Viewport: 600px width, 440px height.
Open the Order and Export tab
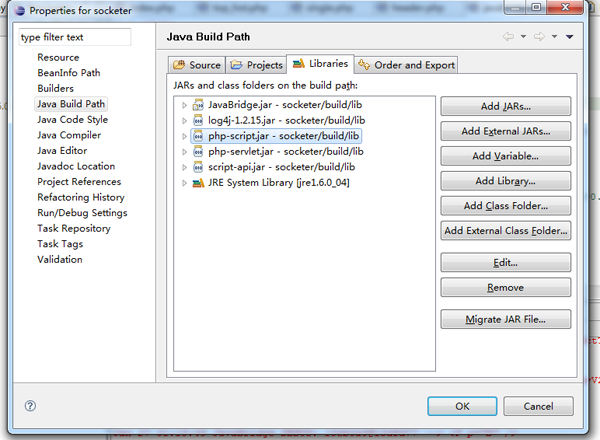(x=407, y=65)
